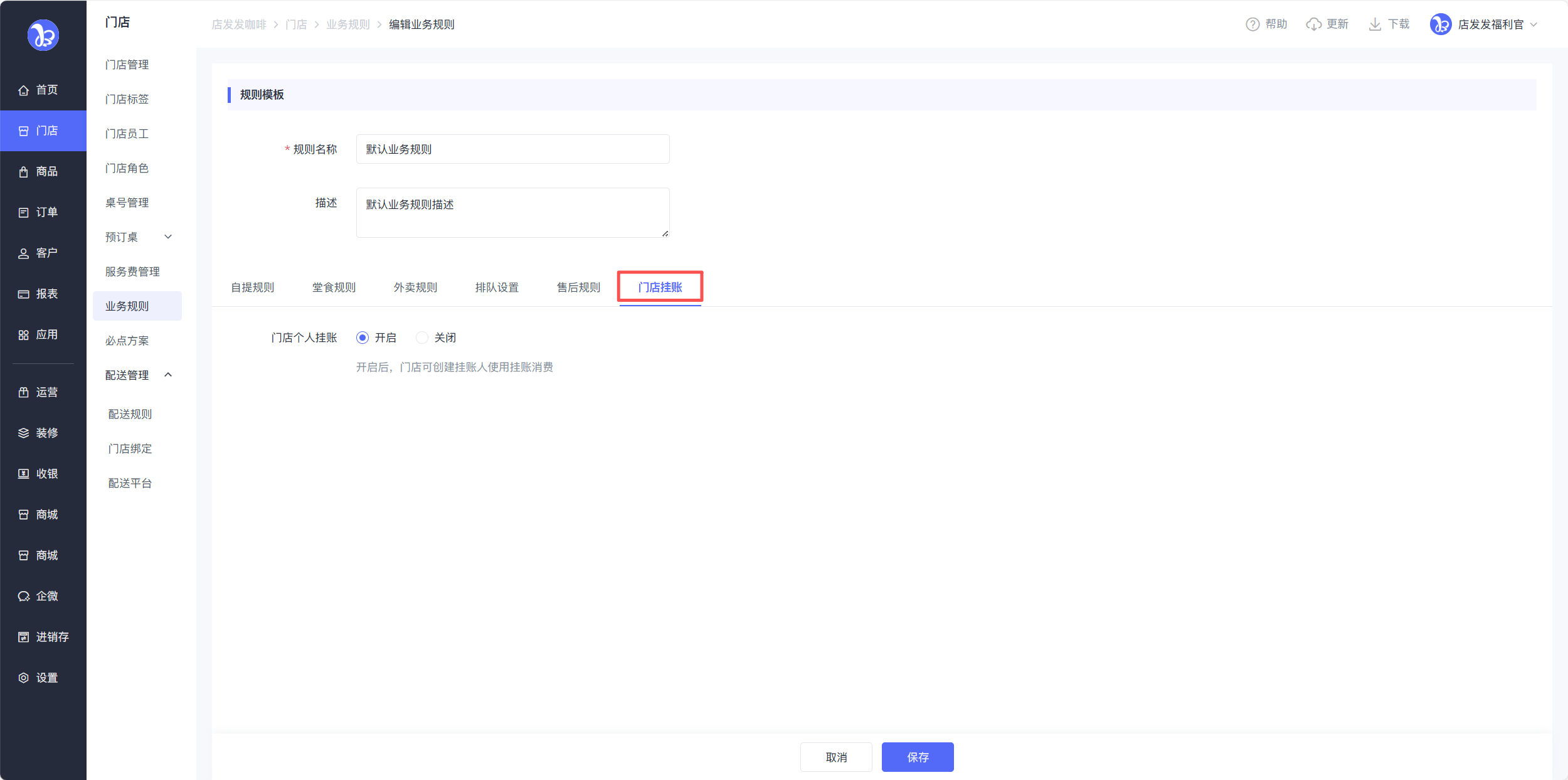The height and width of the screenshot is (780, 1568).
Task: Switch to the 堂食规则 tab
Action: [334, 287]
